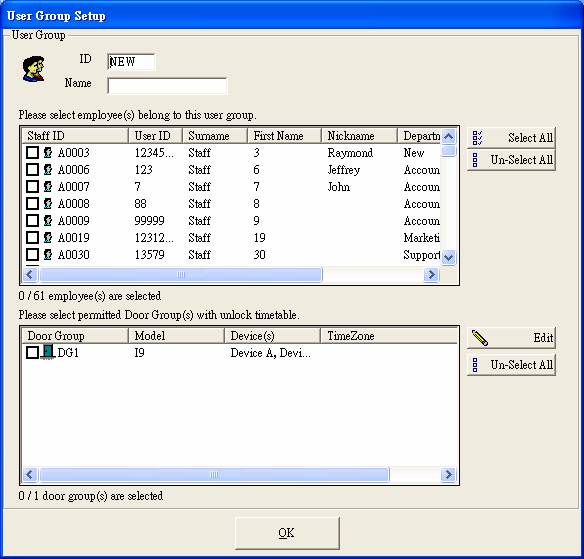This screenshot has width=584, height=559.
Task: Click employee list scroll down arrow
Action: [448, 257]
